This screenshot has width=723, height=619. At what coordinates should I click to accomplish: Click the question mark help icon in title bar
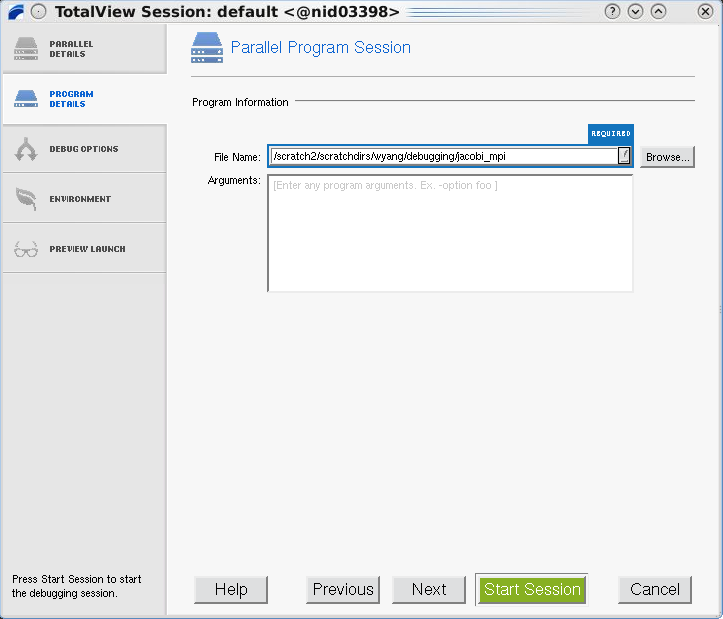(x=612, y=12)
